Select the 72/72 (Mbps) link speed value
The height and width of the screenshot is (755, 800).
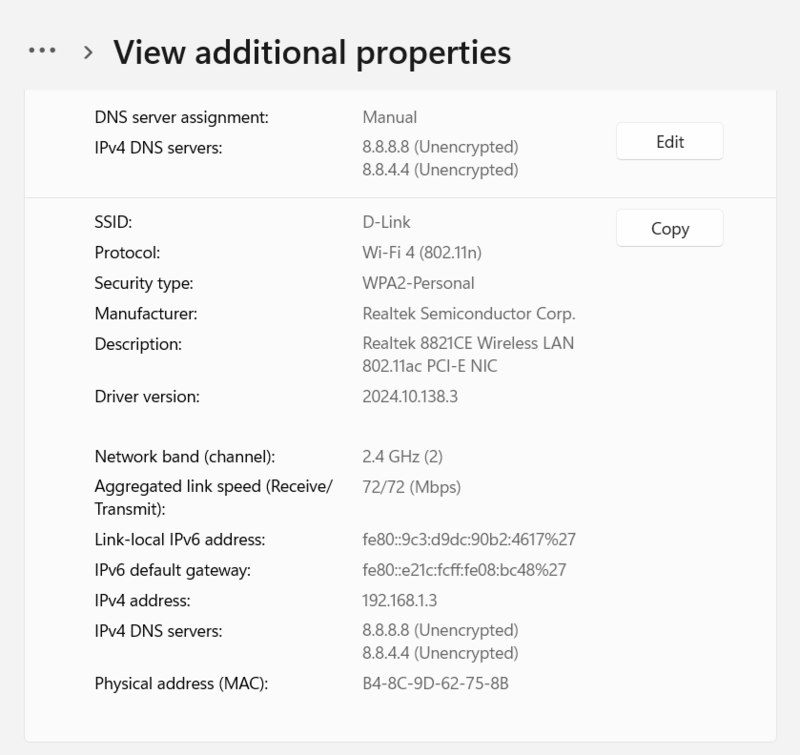click(x=411, y=487)
